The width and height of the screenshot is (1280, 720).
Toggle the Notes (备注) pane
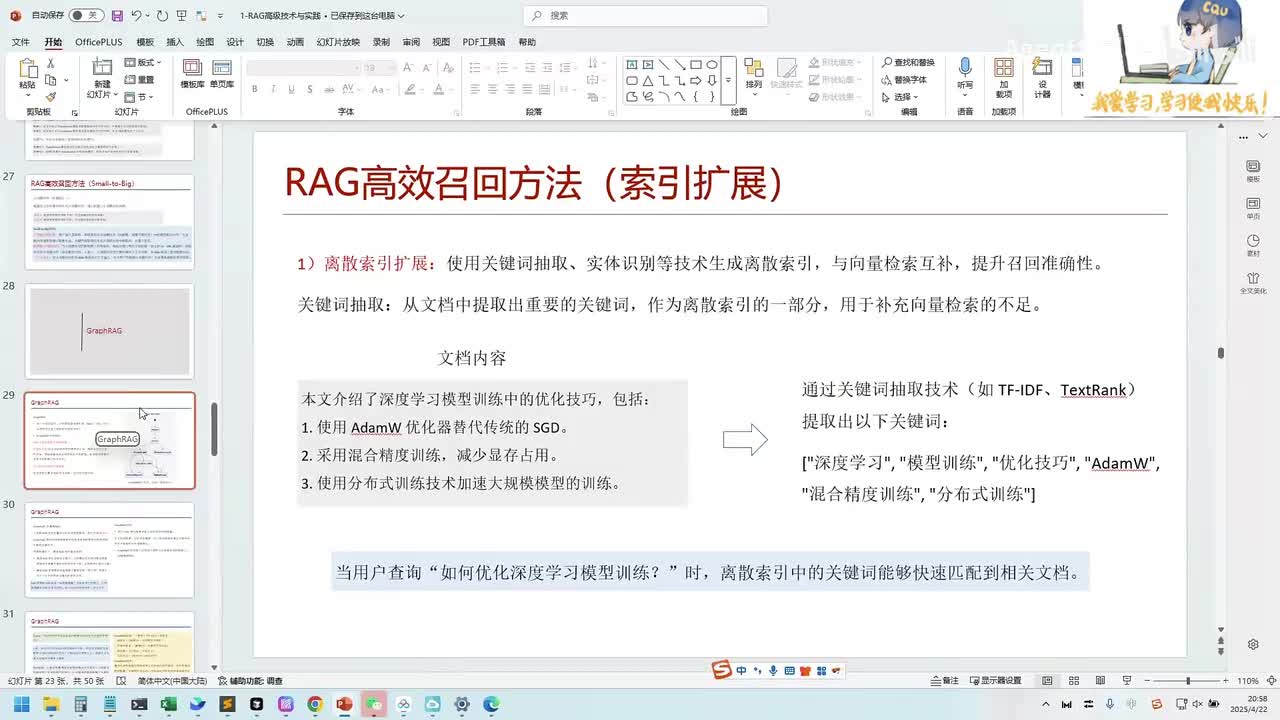click(x=945, y=680)
